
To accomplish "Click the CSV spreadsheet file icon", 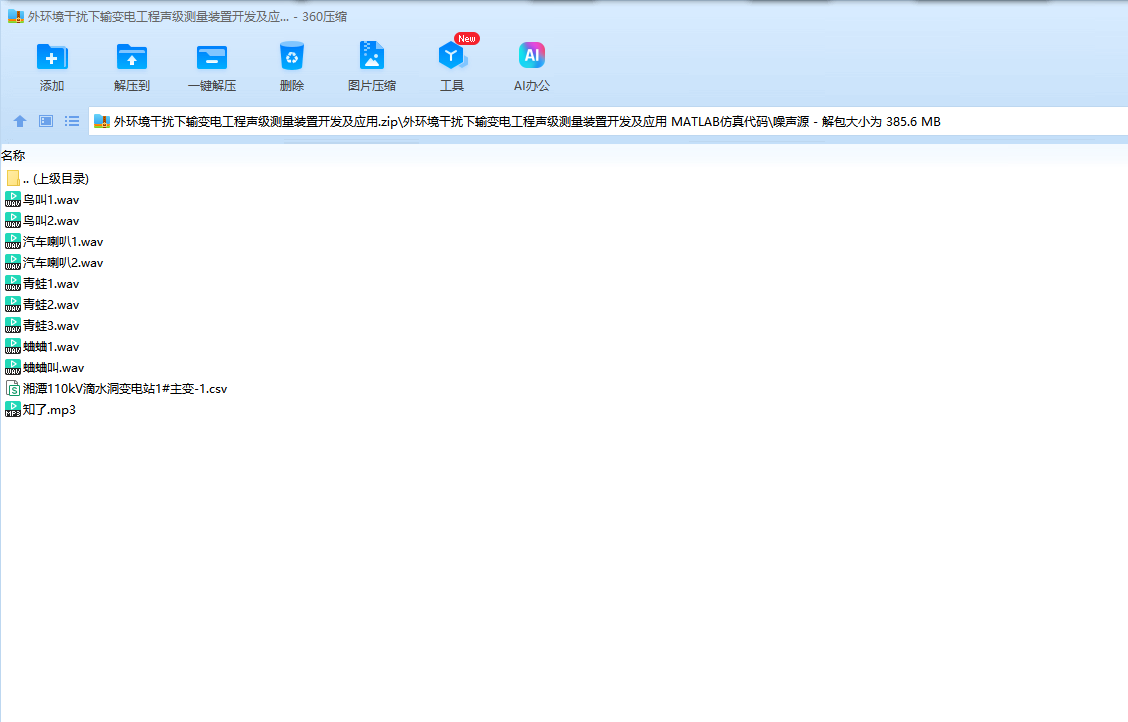I will (x=13, y=388).
